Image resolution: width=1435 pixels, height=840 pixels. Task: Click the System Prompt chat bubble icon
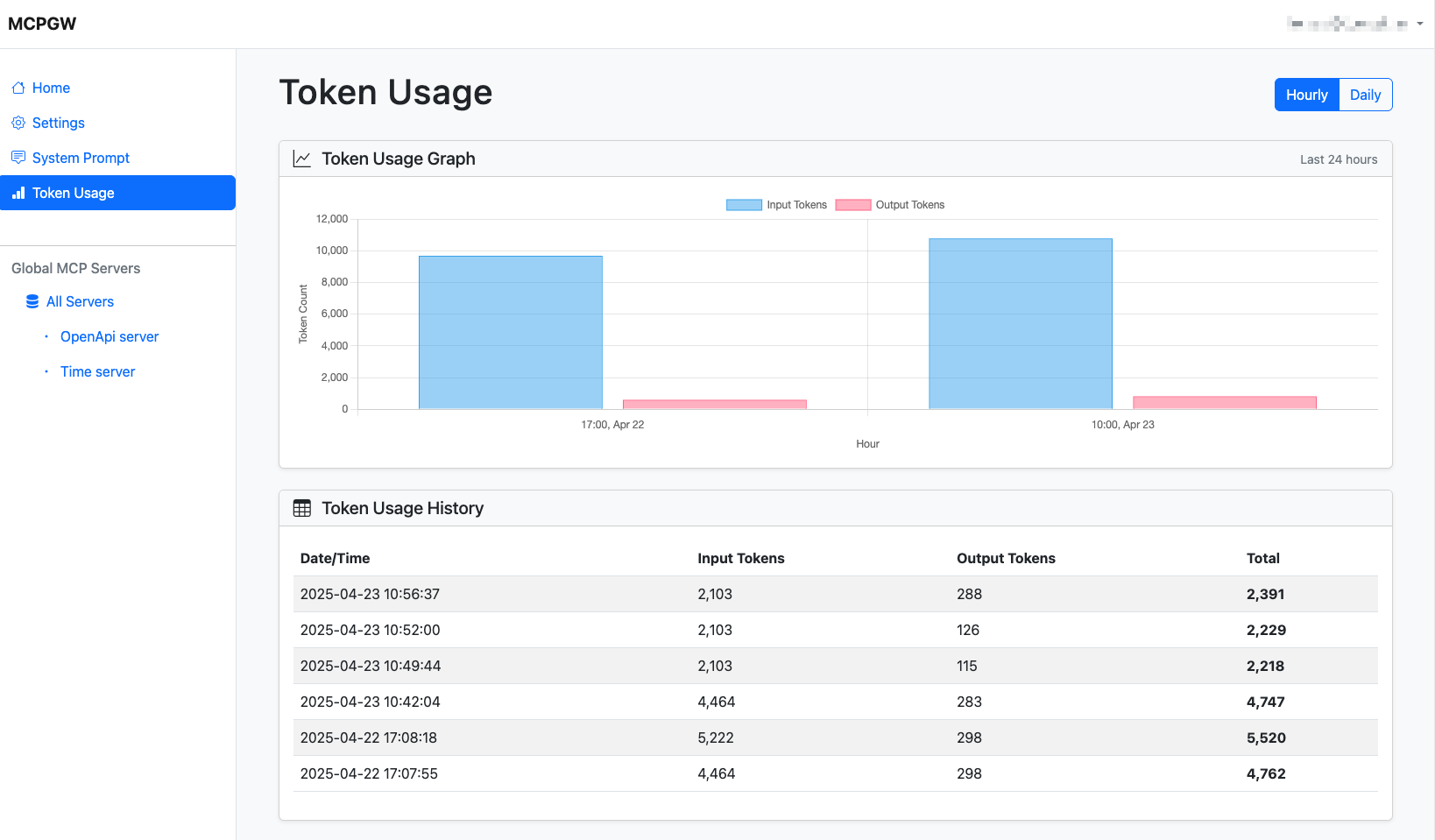pyautogui.click(x=19, y=158)
